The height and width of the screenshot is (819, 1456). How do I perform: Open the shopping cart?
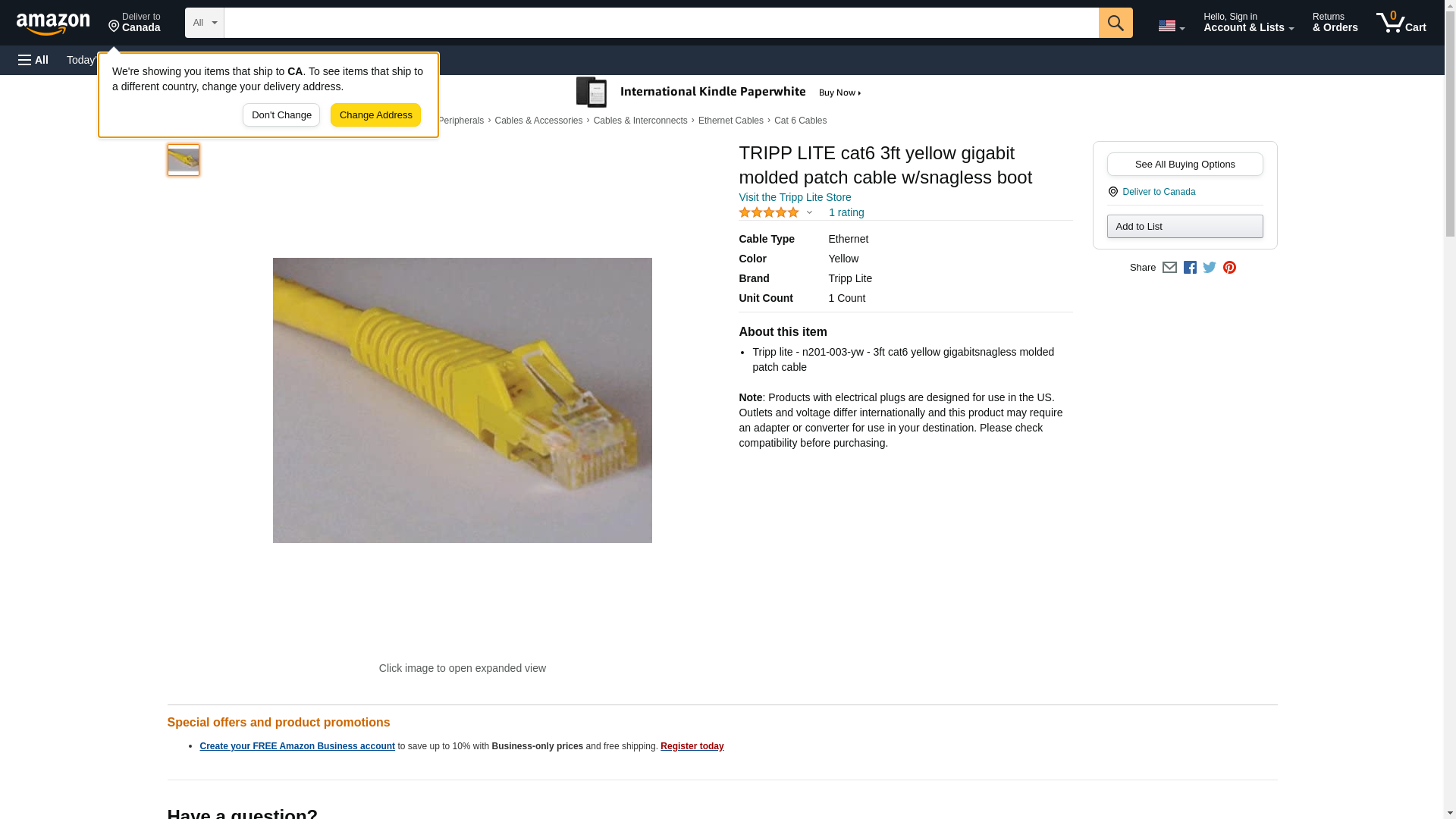(1401, 23)
